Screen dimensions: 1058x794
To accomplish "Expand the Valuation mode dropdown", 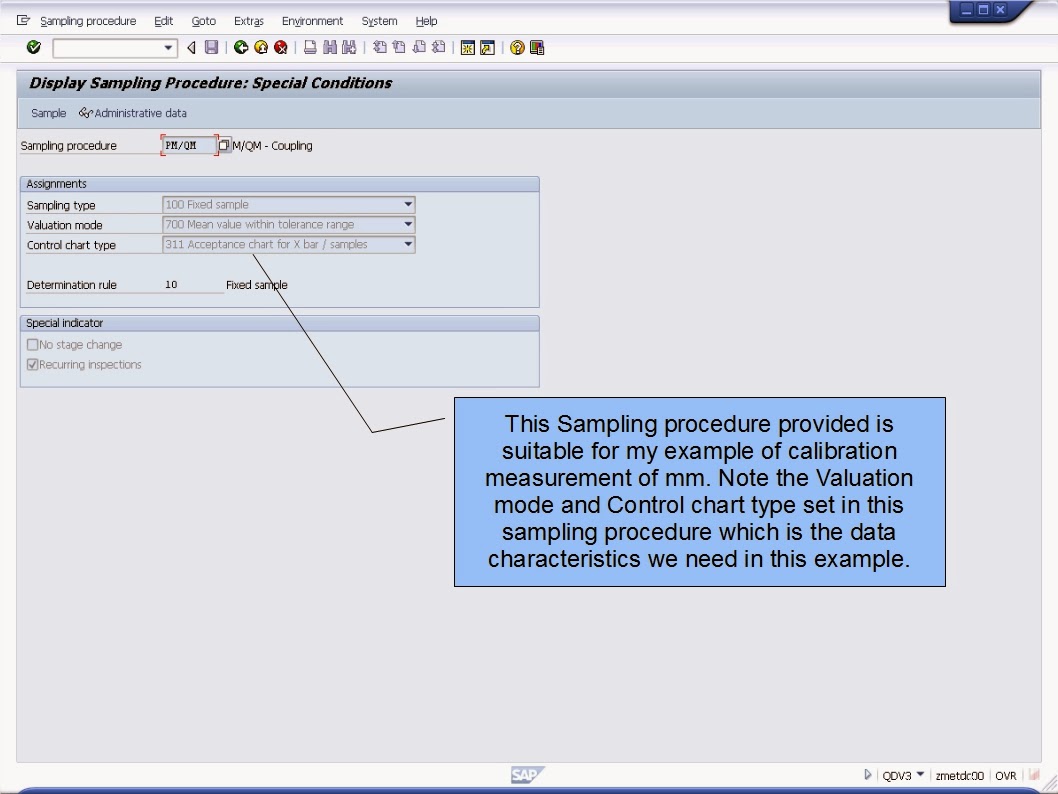I will 408,224.
